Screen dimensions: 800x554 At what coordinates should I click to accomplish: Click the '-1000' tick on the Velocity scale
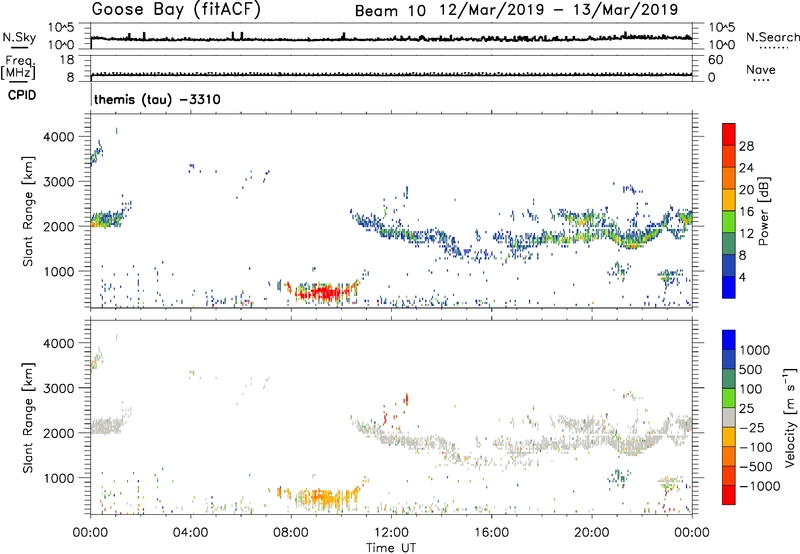pyautogui.click(x=759, y=486)
